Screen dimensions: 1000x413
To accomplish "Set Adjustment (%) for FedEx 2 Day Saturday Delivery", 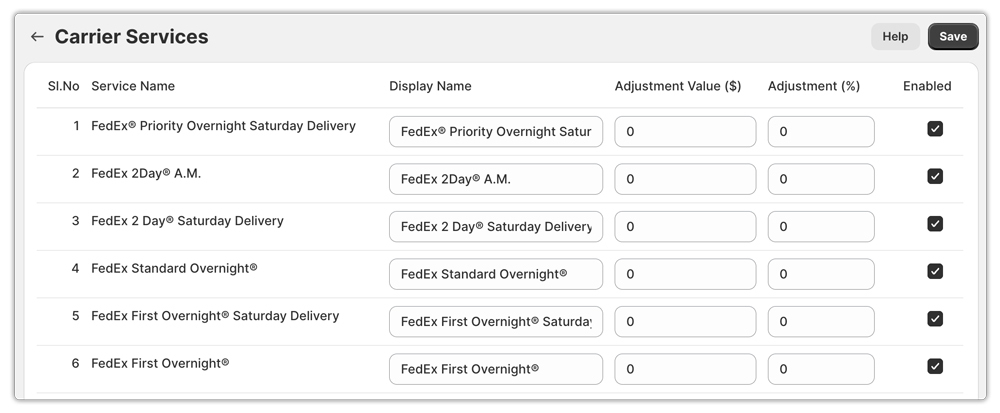I will pyautogui.click(x=821, y=227).
